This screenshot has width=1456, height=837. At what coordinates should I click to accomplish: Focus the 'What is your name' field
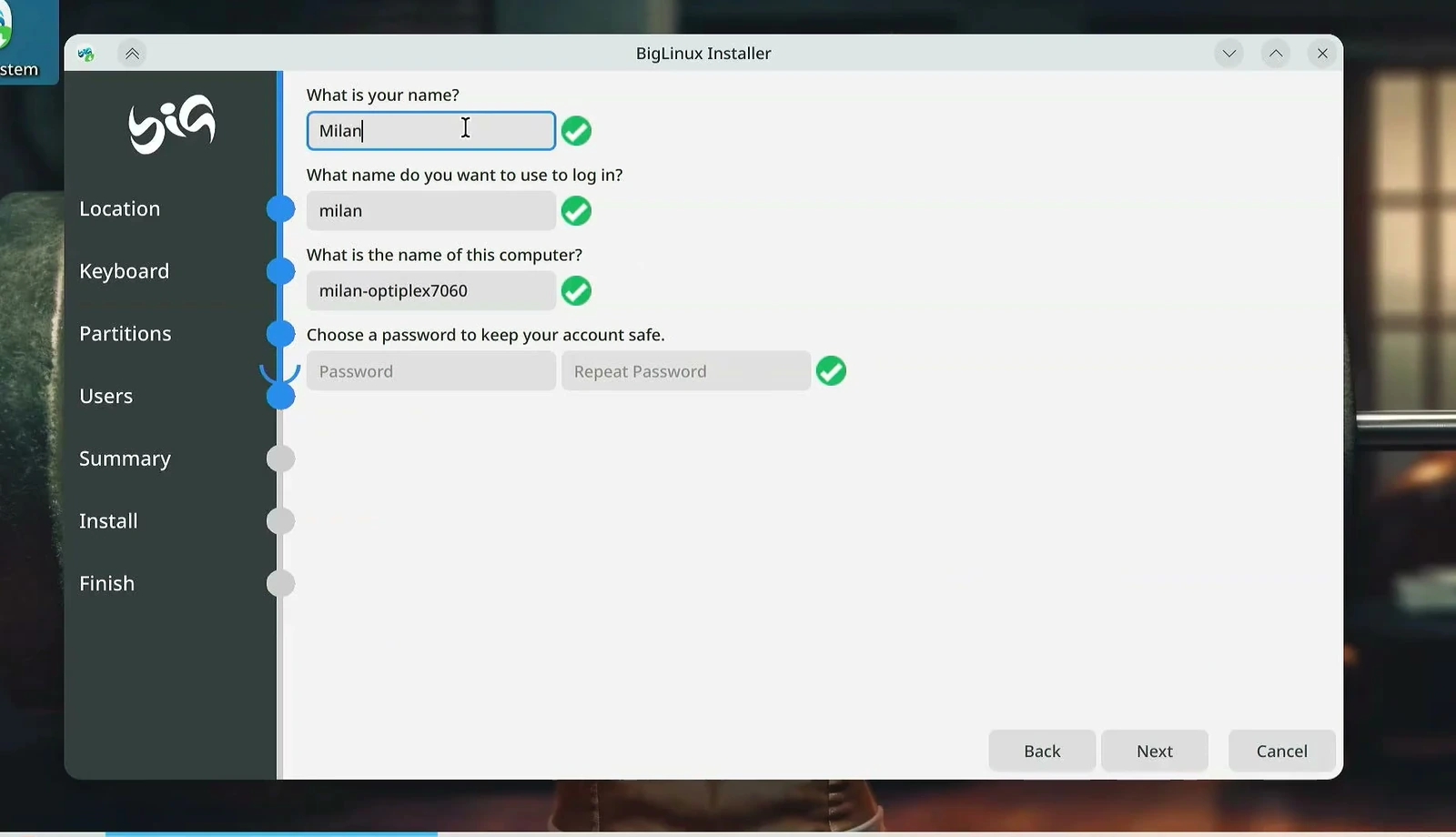click(431, 131)
